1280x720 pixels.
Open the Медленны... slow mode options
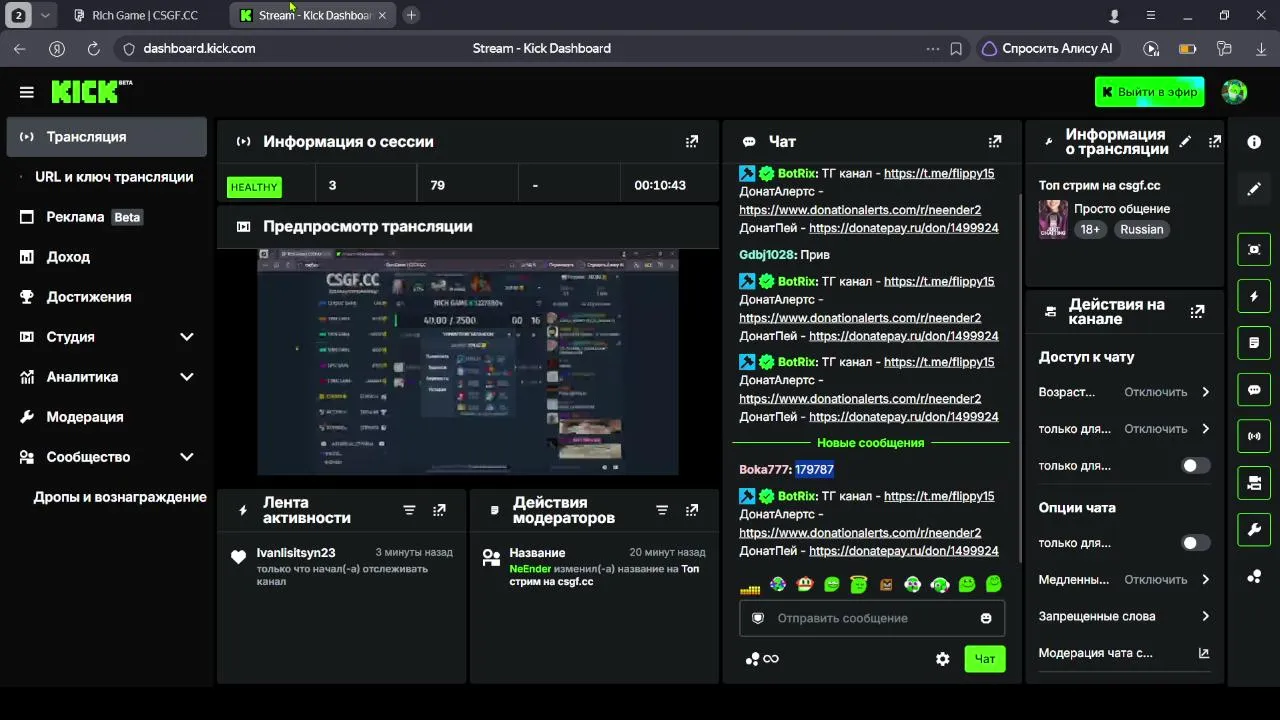(x=1124, y=580)
